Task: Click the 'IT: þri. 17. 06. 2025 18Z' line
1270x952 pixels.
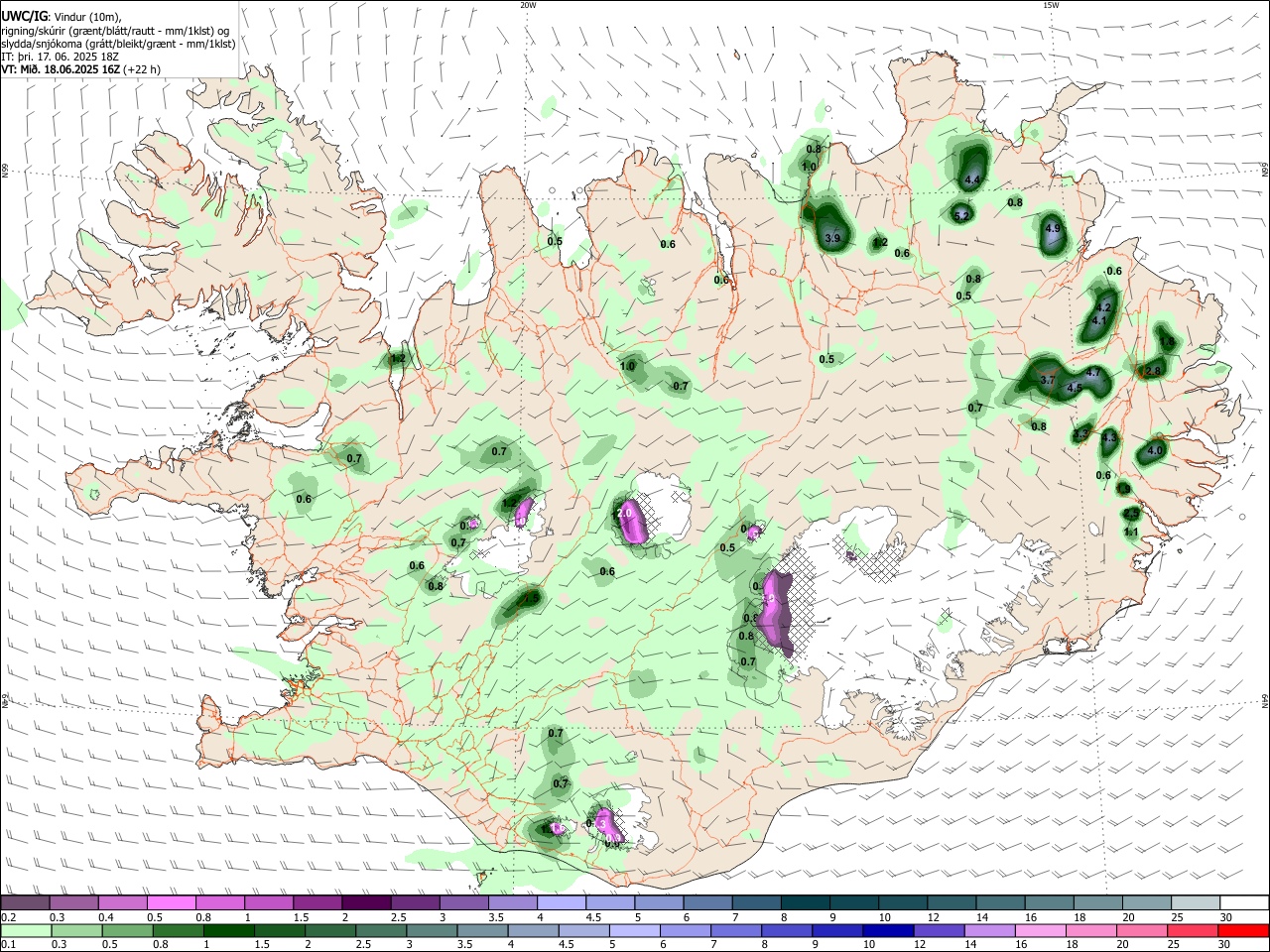Action: point(62,57)
